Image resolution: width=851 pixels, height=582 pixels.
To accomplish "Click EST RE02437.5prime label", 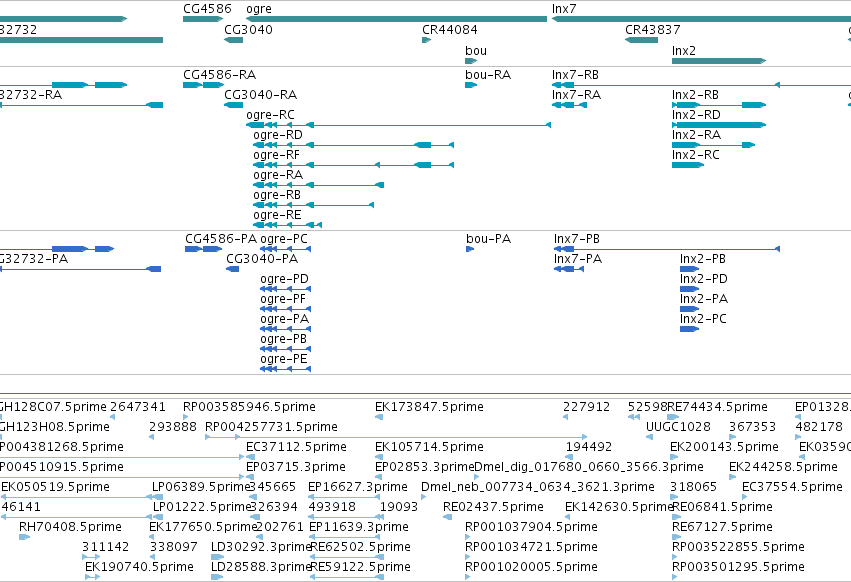I will point(493,507).
